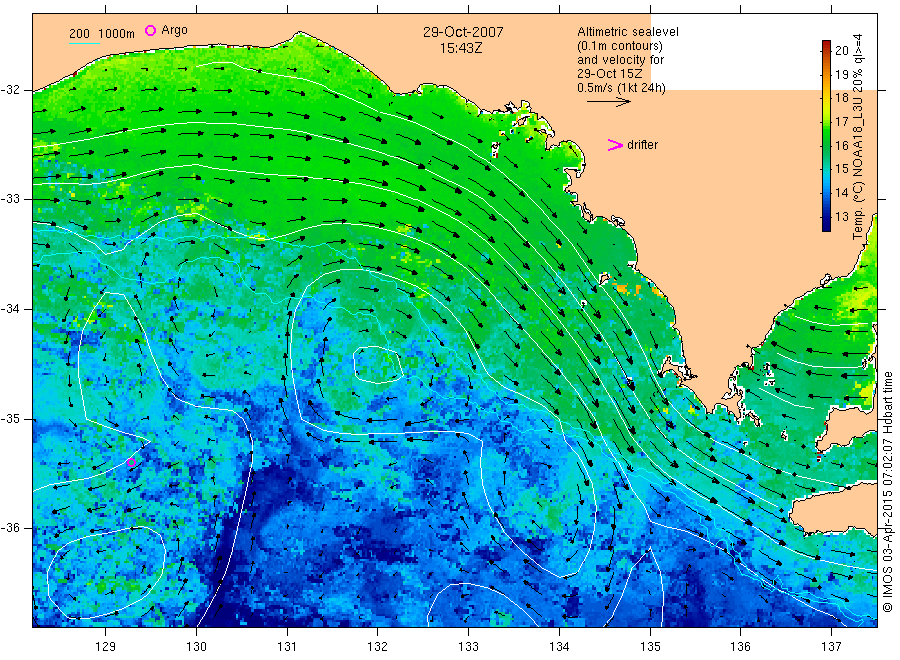Click the longitude label 134
The width and height of the screenshot is (900, 660).
(559, 647)
